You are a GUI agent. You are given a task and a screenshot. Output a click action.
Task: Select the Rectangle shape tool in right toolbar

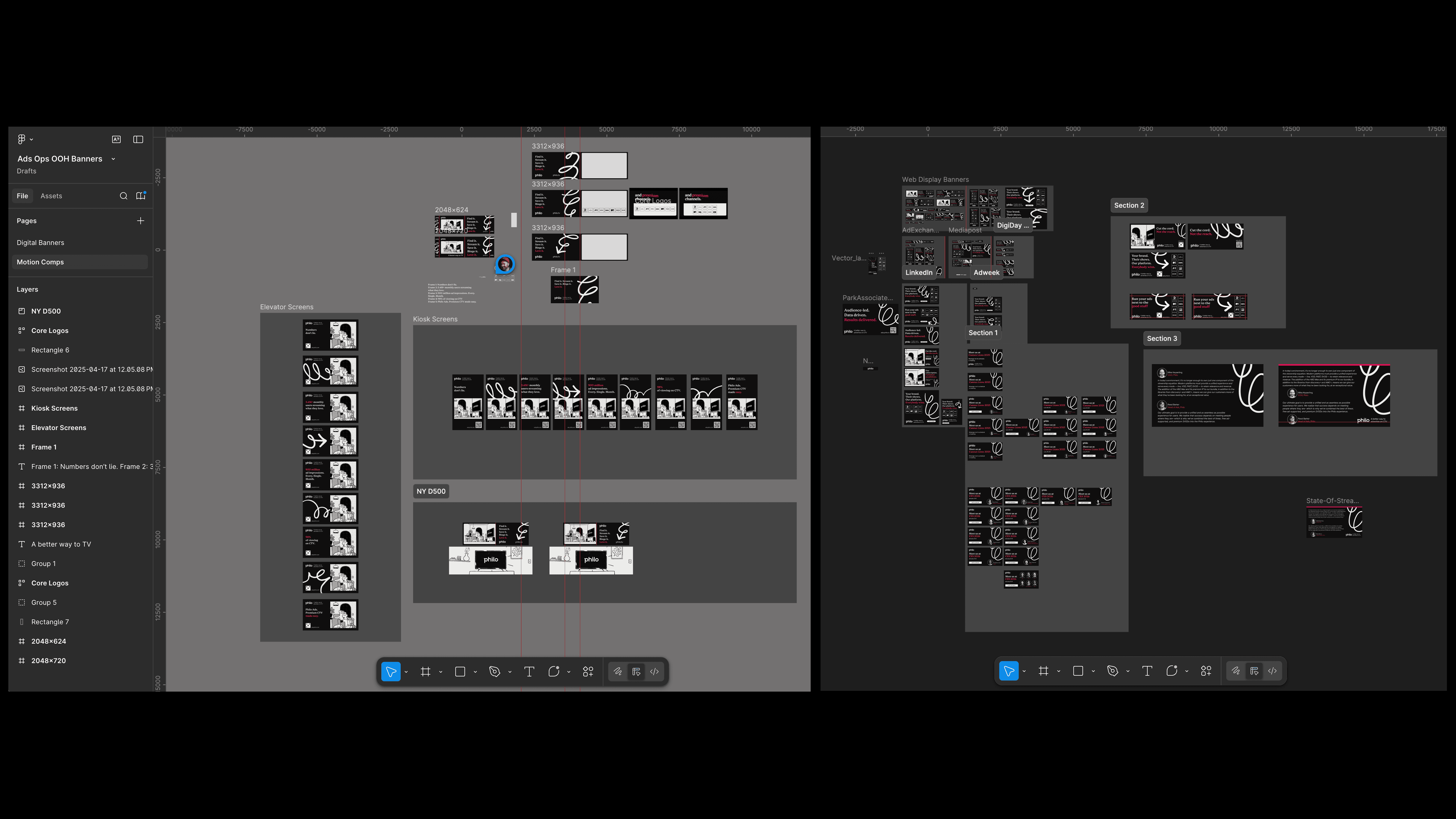tap(1078, 671)
